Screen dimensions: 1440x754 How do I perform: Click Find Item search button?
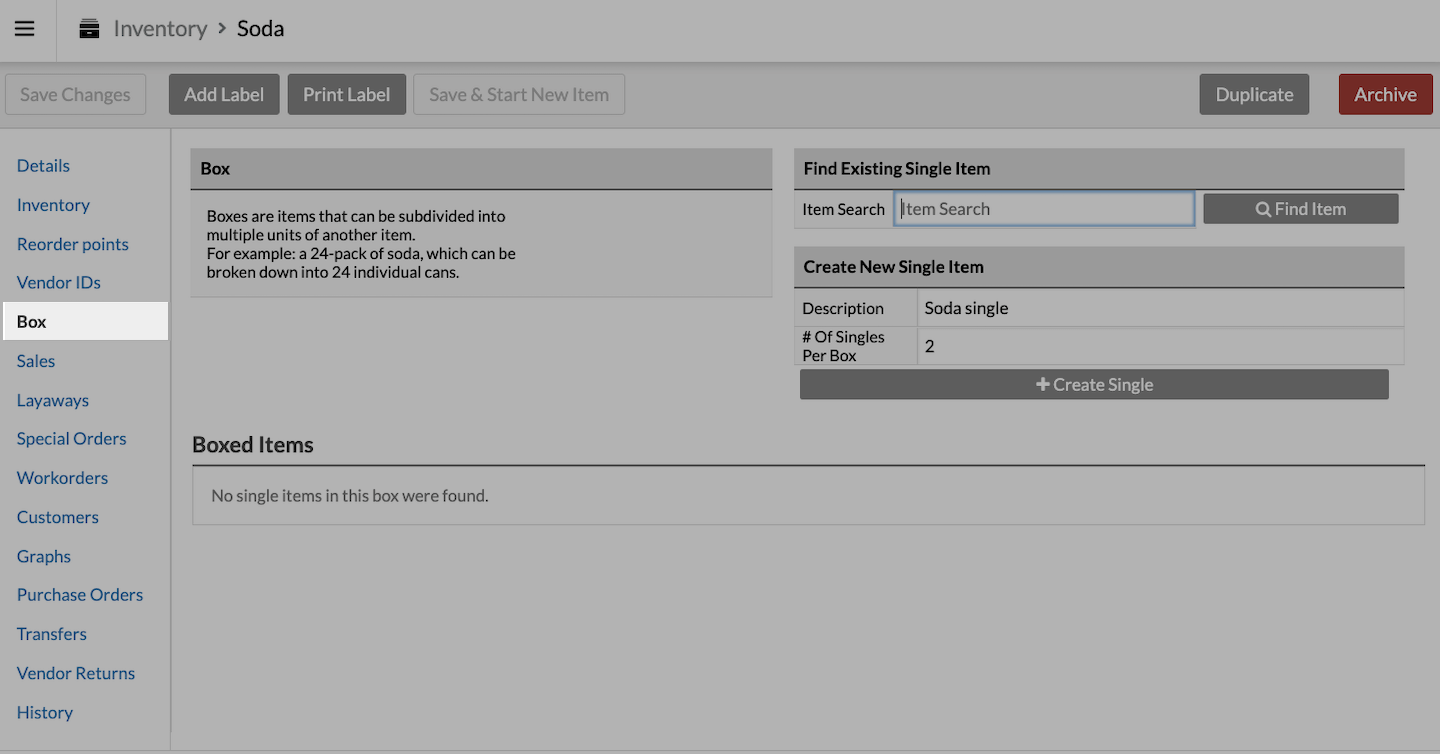point(1300,209)
